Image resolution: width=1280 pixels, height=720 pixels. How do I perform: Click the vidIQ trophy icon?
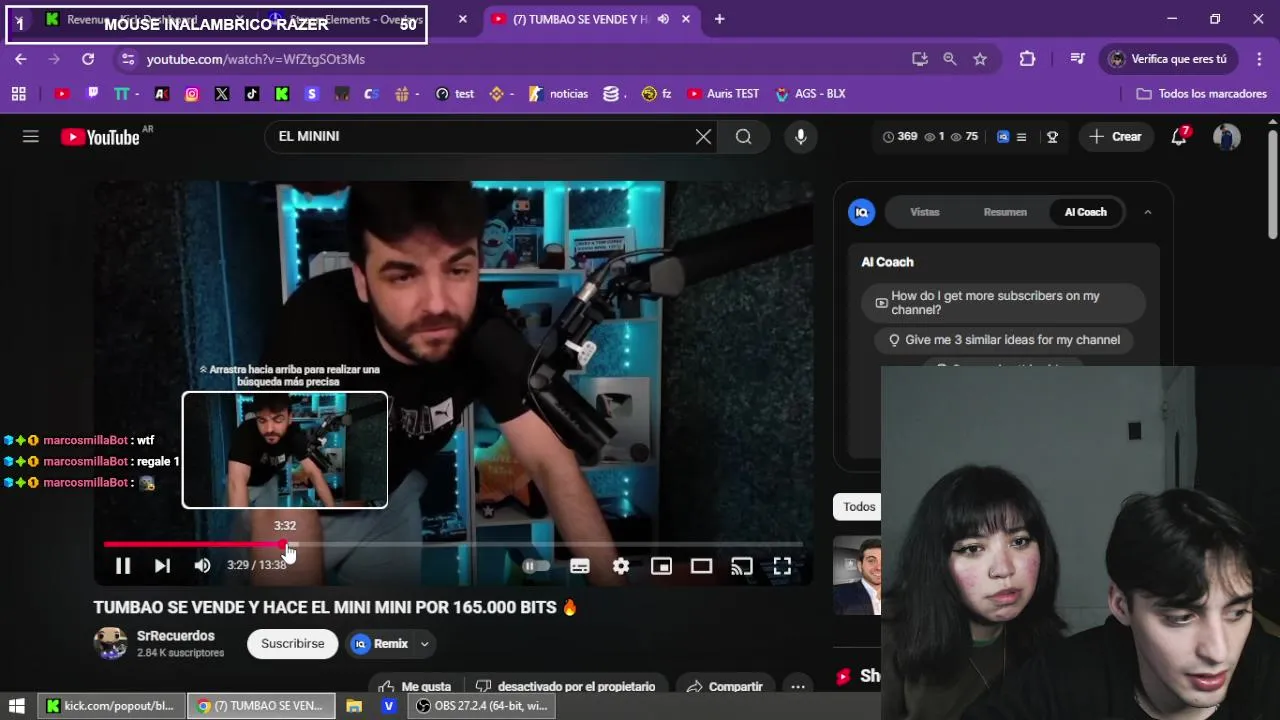tap(1052, 137)
